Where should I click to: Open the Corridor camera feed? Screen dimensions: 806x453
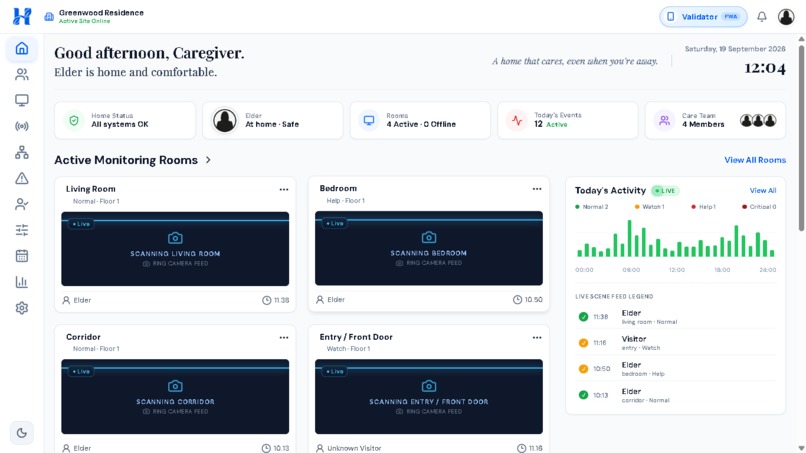point(175,396)
